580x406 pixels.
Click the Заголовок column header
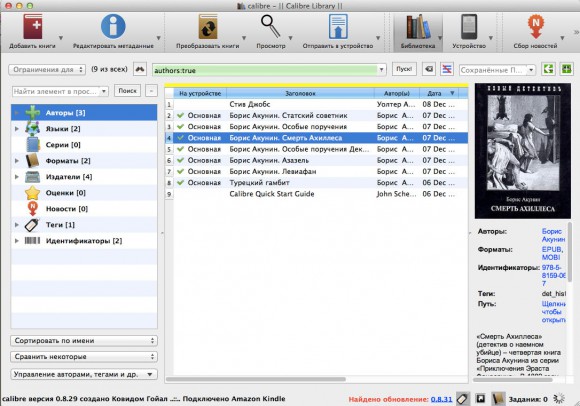pyautogui.click(x=300, y=93)
